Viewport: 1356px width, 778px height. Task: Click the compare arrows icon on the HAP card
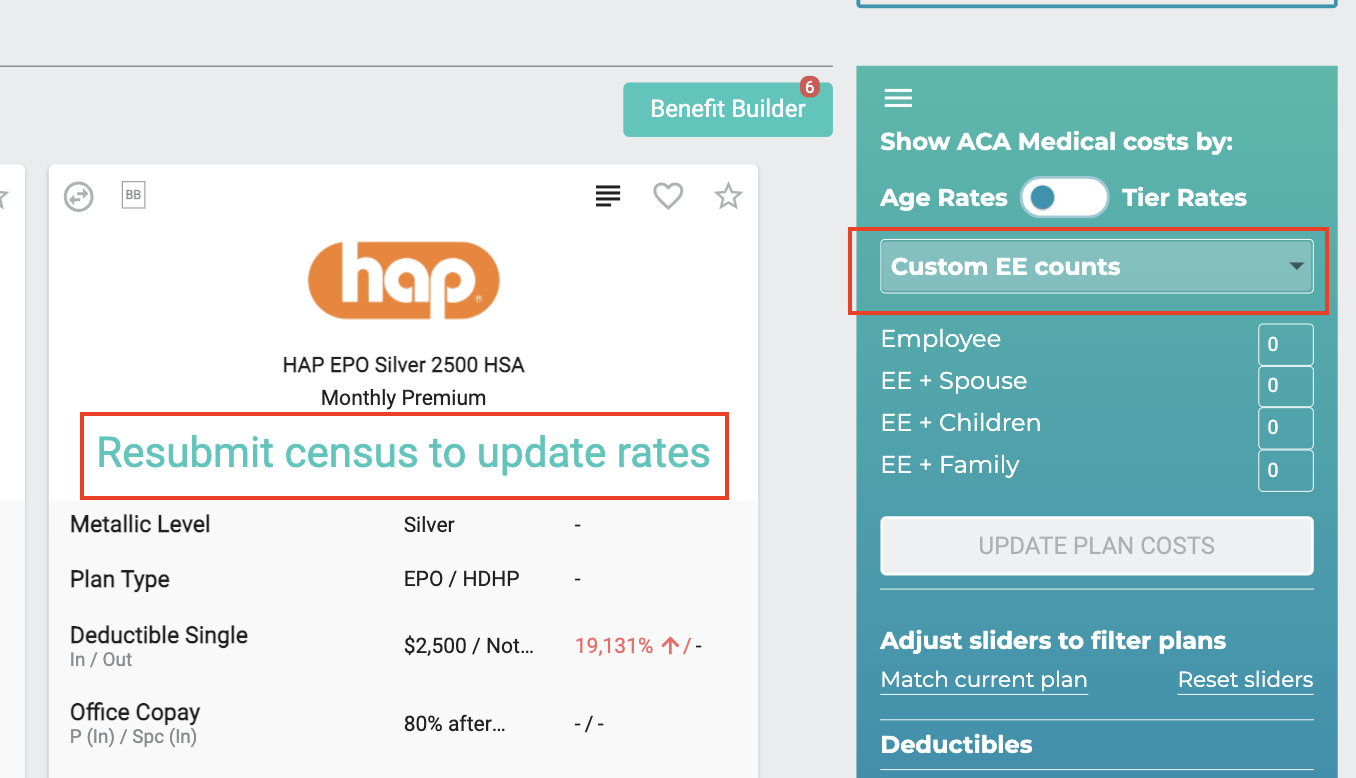tap(79, 196)
